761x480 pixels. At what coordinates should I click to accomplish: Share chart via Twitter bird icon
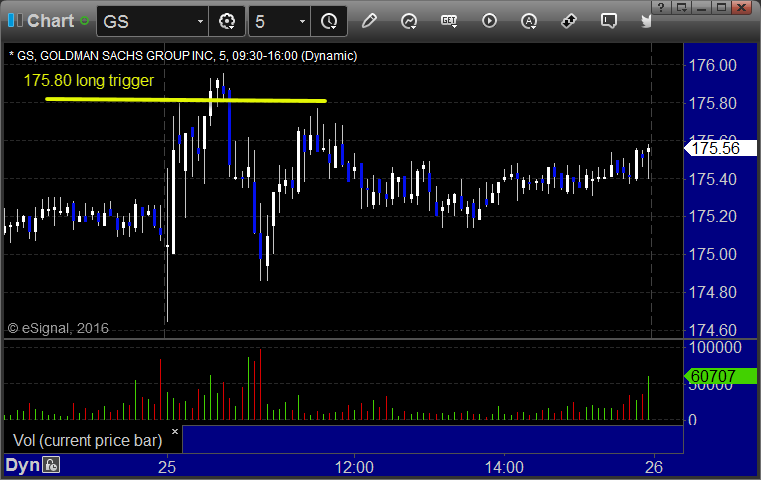pyautogui.click(x=646, y=21)
